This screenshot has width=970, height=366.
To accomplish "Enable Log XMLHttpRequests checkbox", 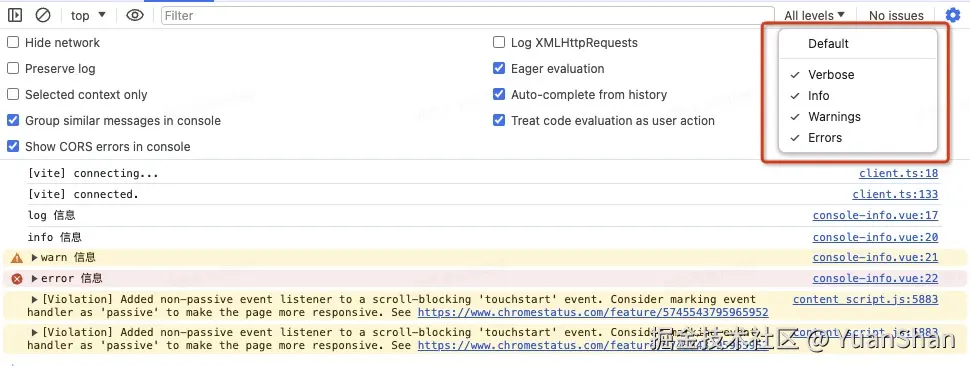I will [x=499, y=43].
